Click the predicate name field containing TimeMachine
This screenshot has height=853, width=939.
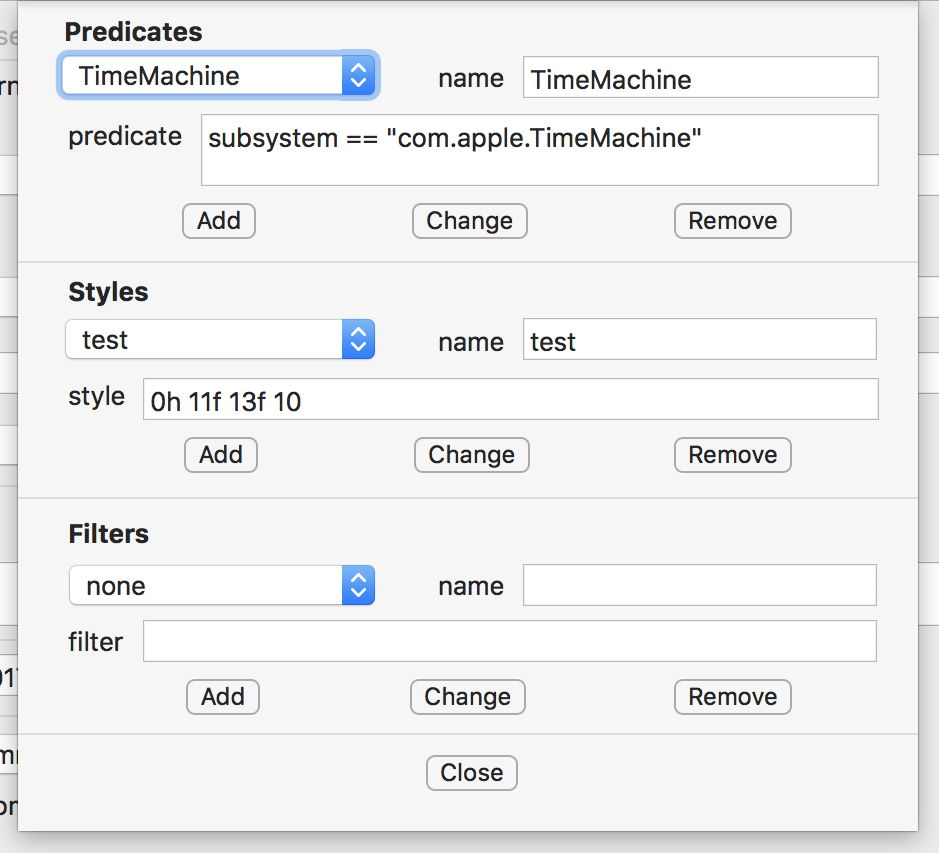tap(700, 78)
